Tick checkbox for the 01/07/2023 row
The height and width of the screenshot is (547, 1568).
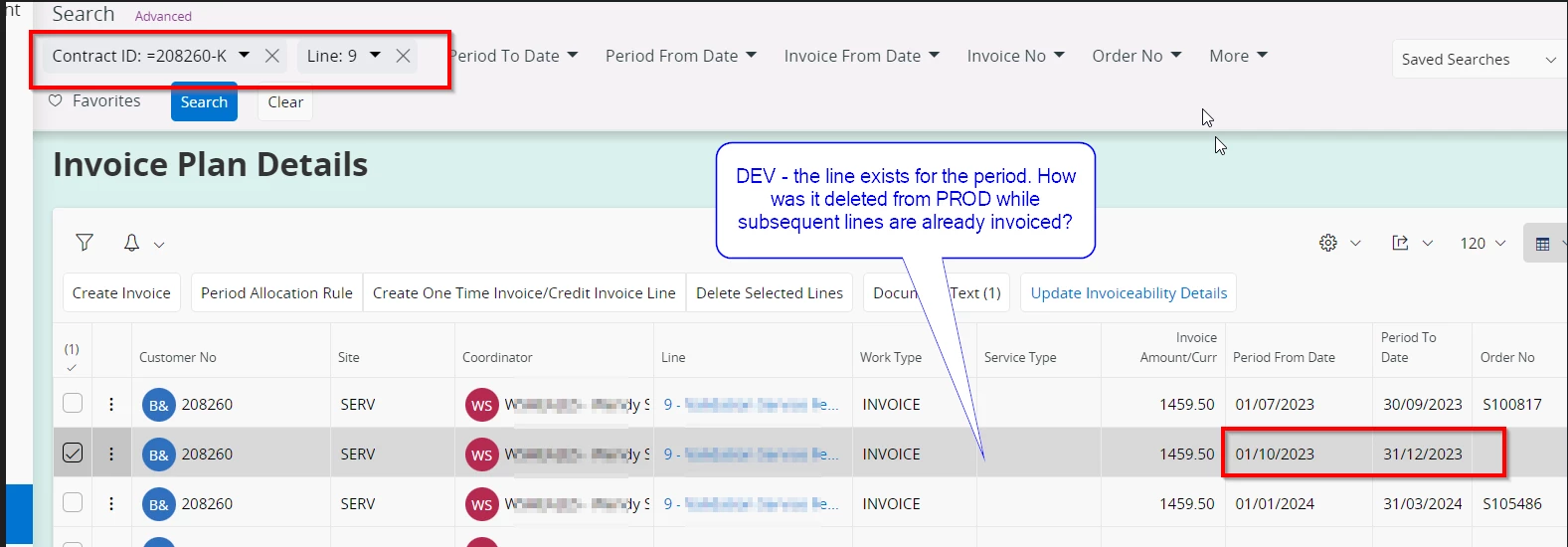point(73,403)
